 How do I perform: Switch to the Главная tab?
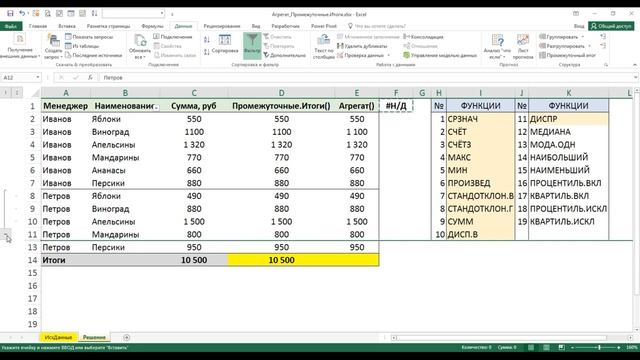coord(38,26)
